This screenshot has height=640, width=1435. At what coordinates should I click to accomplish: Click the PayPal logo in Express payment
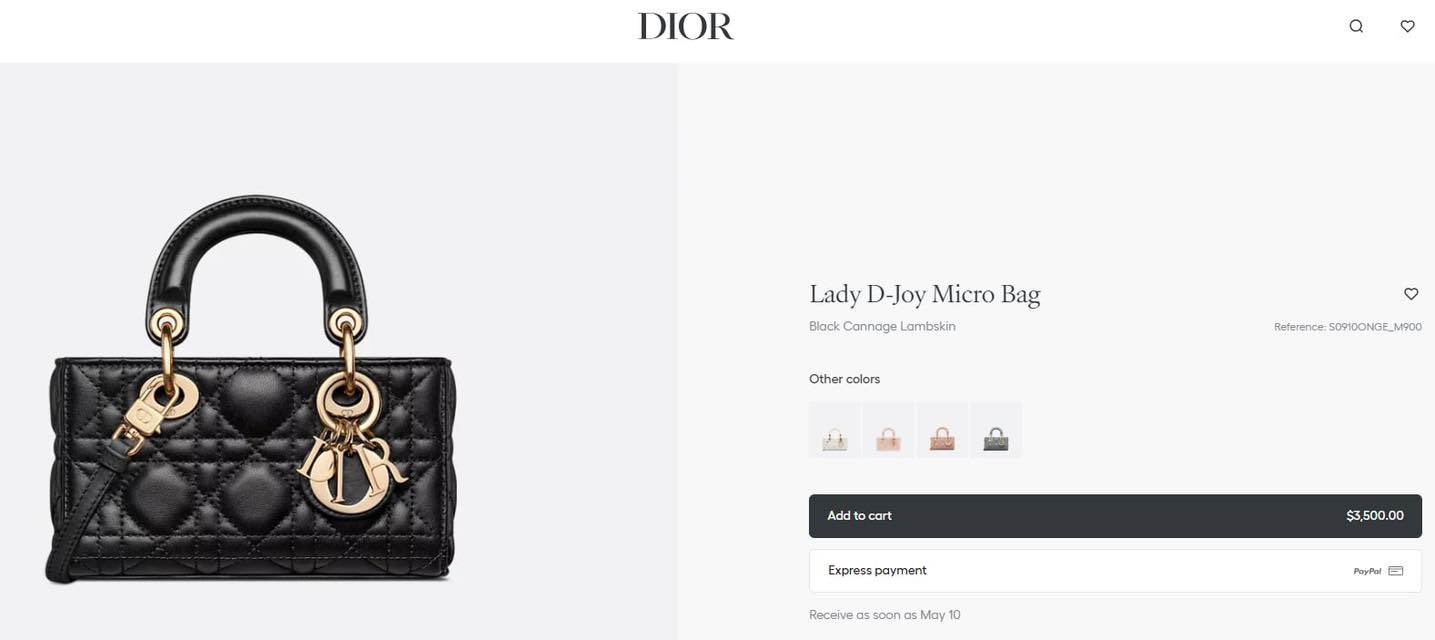point(1367,571)
